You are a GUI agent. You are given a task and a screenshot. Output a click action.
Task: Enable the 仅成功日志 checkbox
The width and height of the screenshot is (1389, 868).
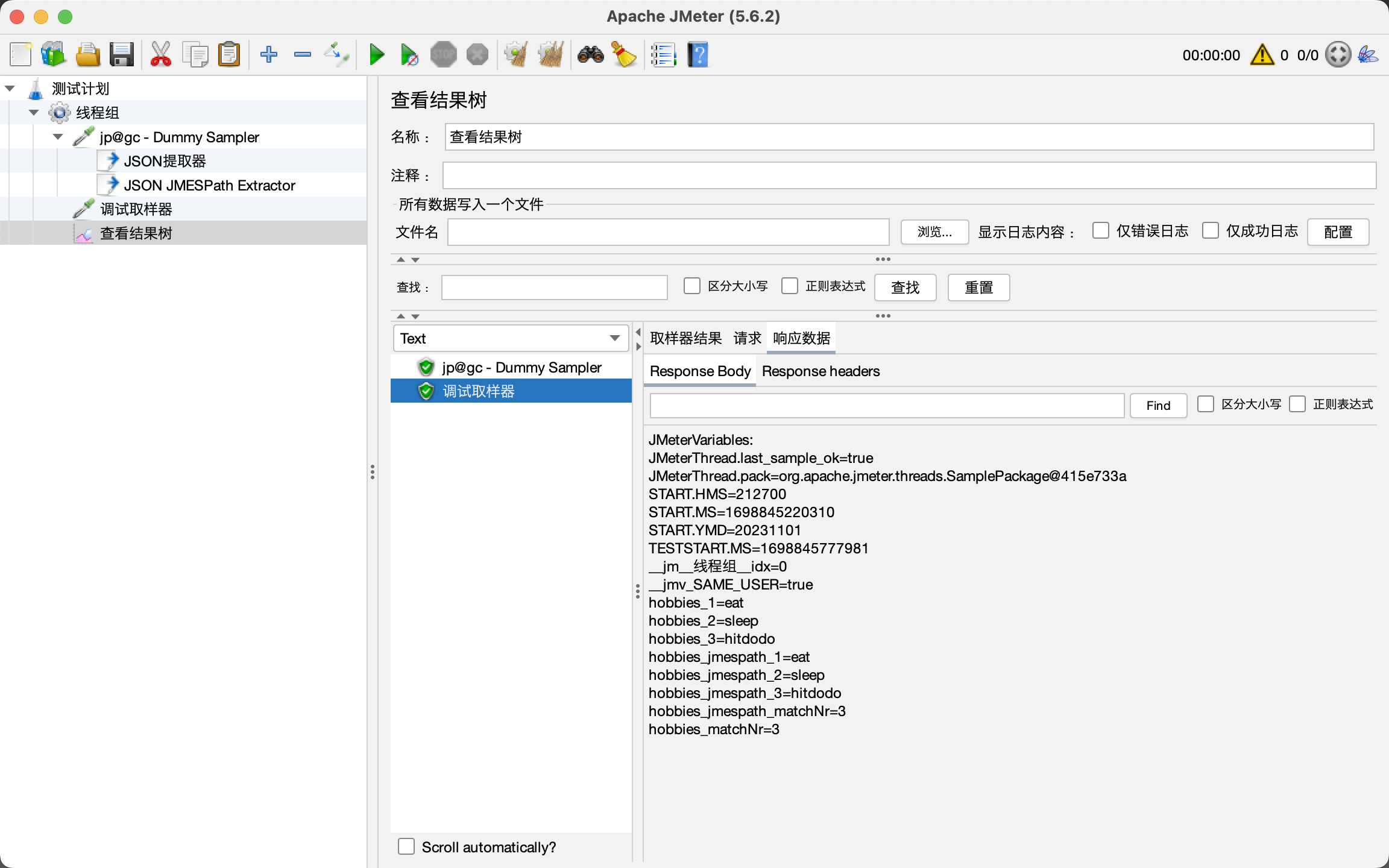pyautogui.click(x=1211, y=231)
